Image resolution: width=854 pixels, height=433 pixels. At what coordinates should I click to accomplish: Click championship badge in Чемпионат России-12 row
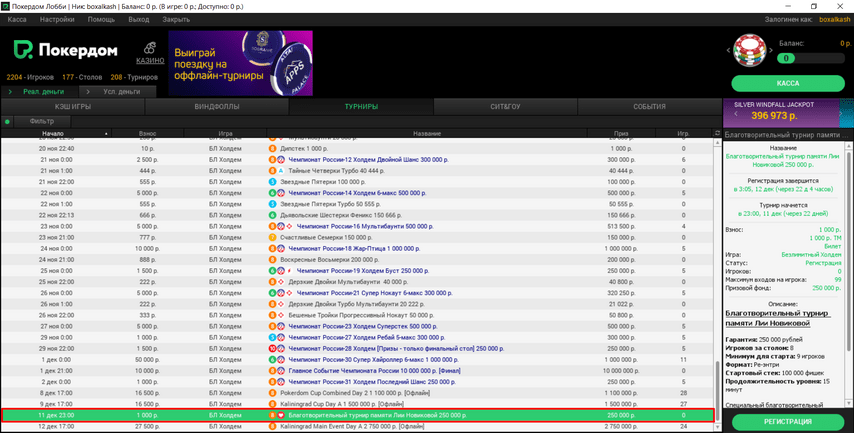281,160
